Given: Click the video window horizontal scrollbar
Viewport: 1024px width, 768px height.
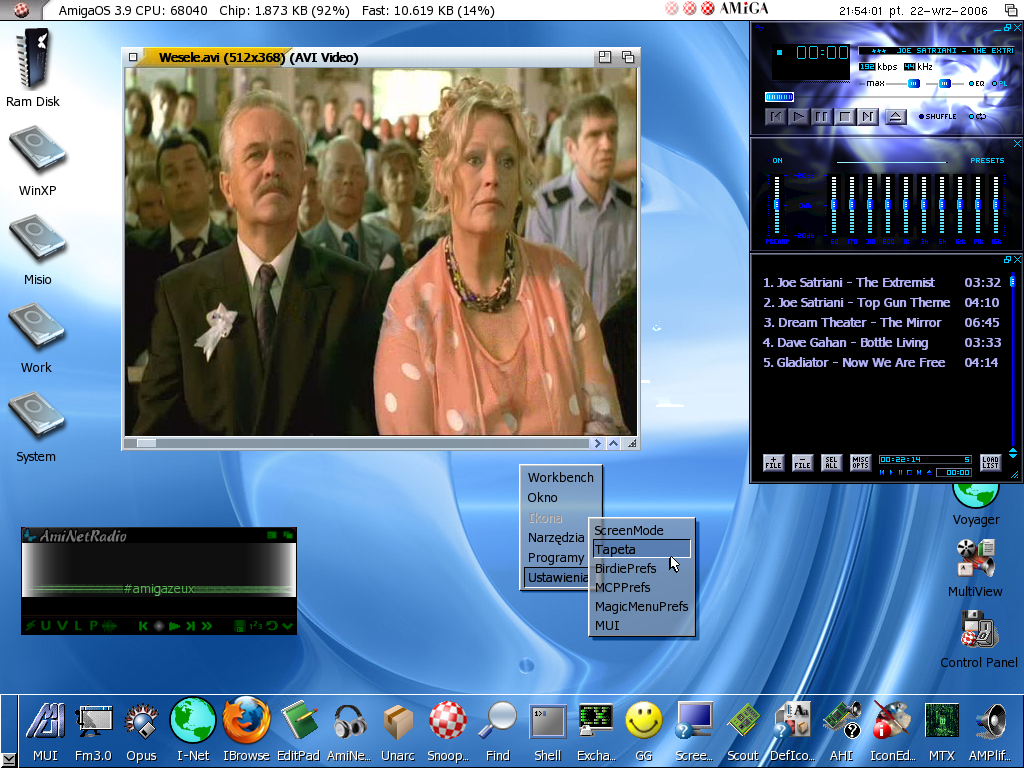Looking at the screenshot, I should point(357,443).
